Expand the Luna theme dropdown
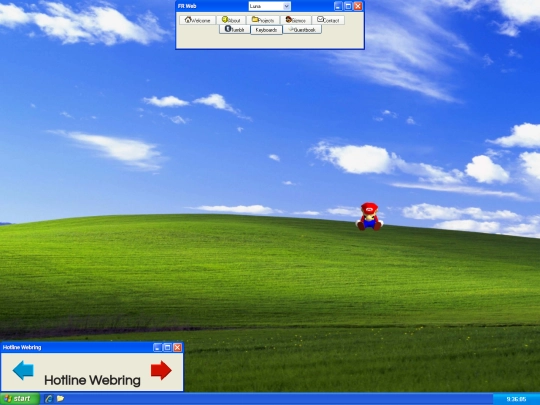Screen dimensions: 540x405 click(287, 6)
